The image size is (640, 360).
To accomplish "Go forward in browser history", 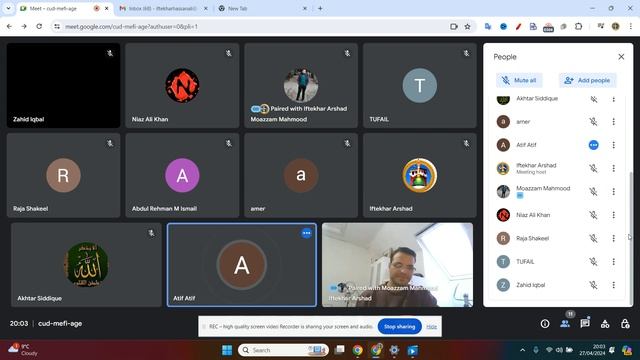I will coord(24,27).
